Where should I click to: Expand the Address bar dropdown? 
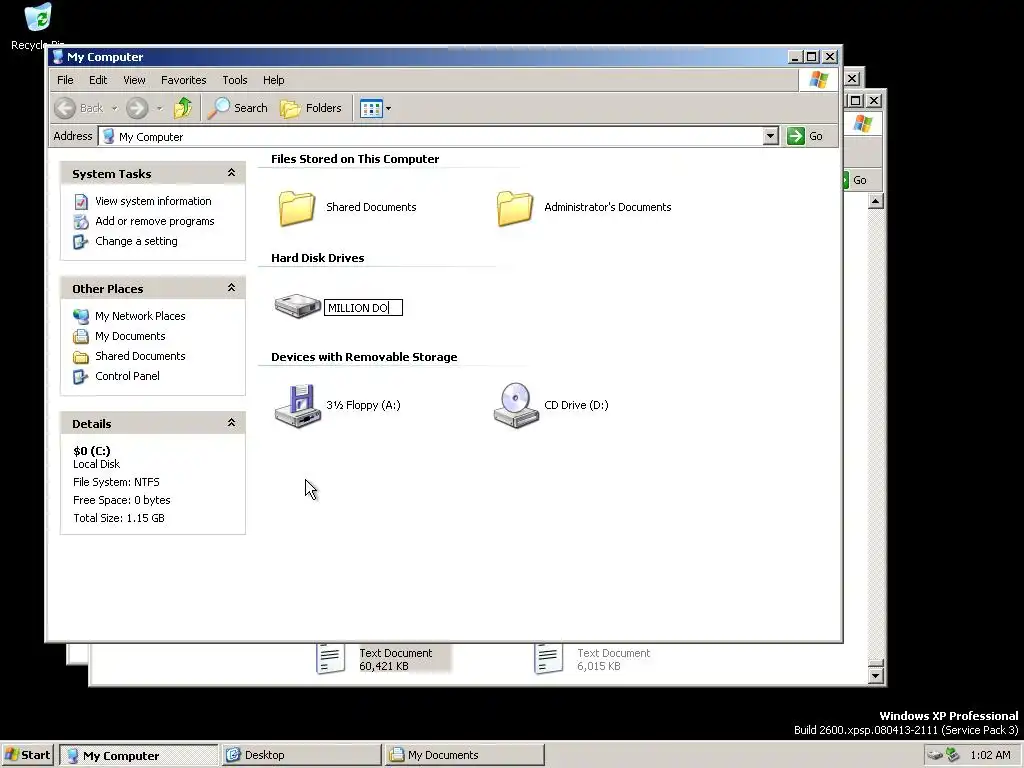click(771, 136)
